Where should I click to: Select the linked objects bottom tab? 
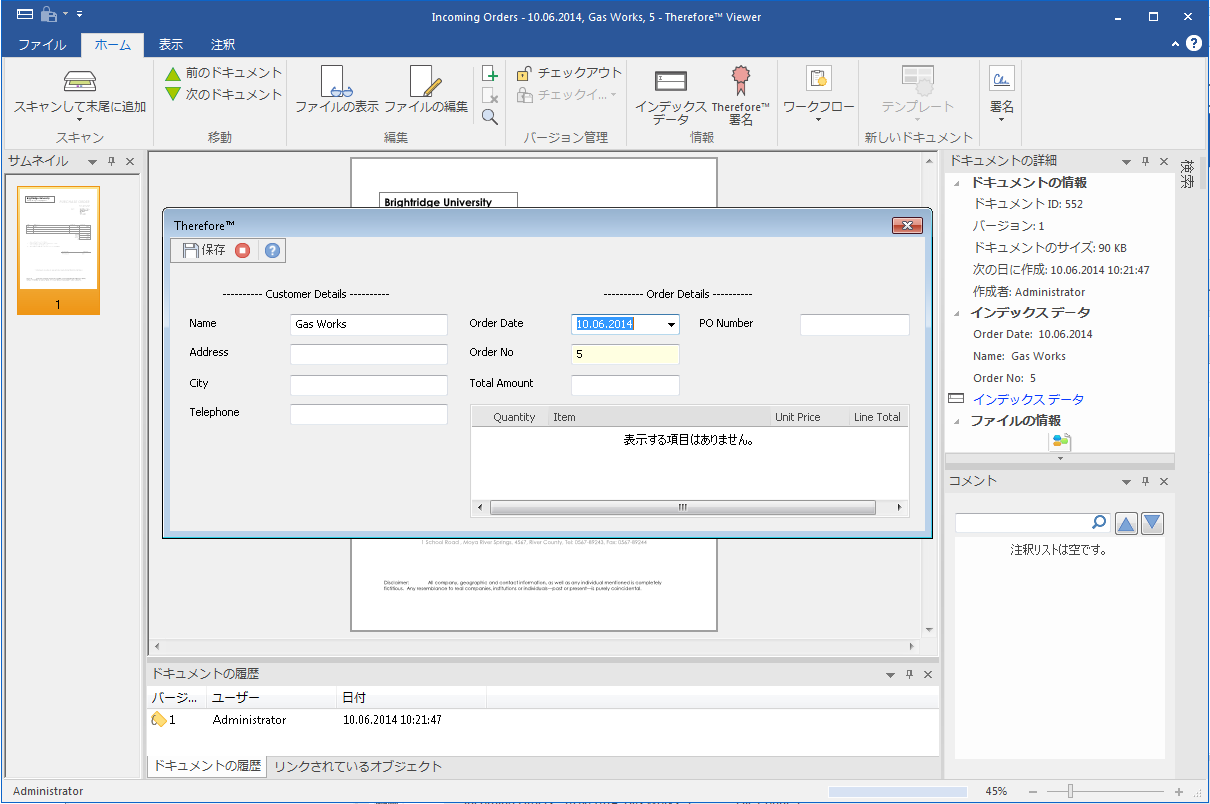point(358,766)
